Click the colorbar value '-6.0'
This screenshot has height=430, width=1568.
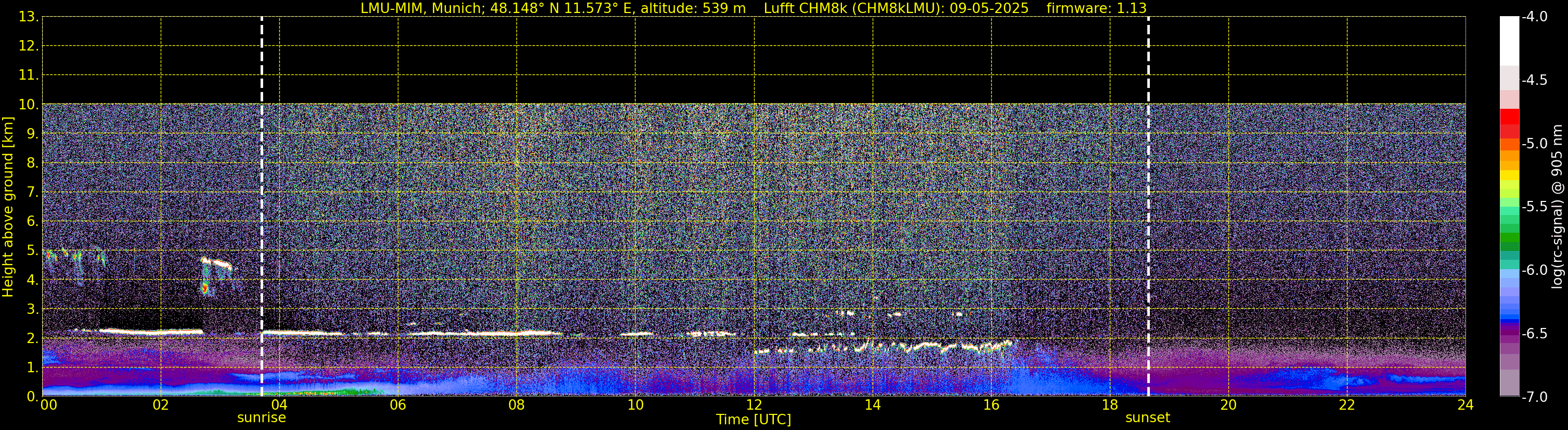coord(1534,270)
